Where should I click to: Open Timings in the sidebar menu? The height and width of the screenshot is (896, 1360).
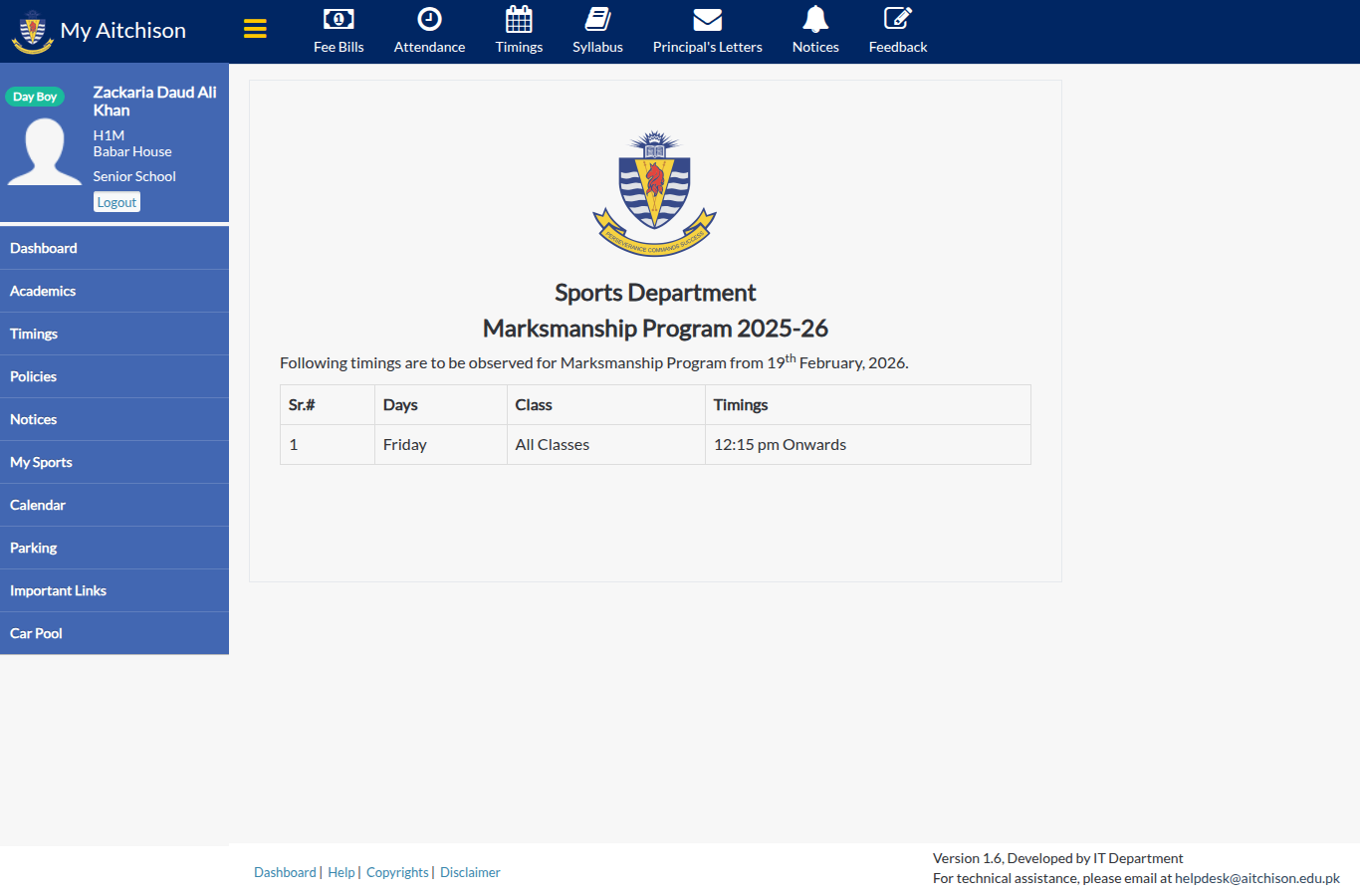[x=114, y=334]
